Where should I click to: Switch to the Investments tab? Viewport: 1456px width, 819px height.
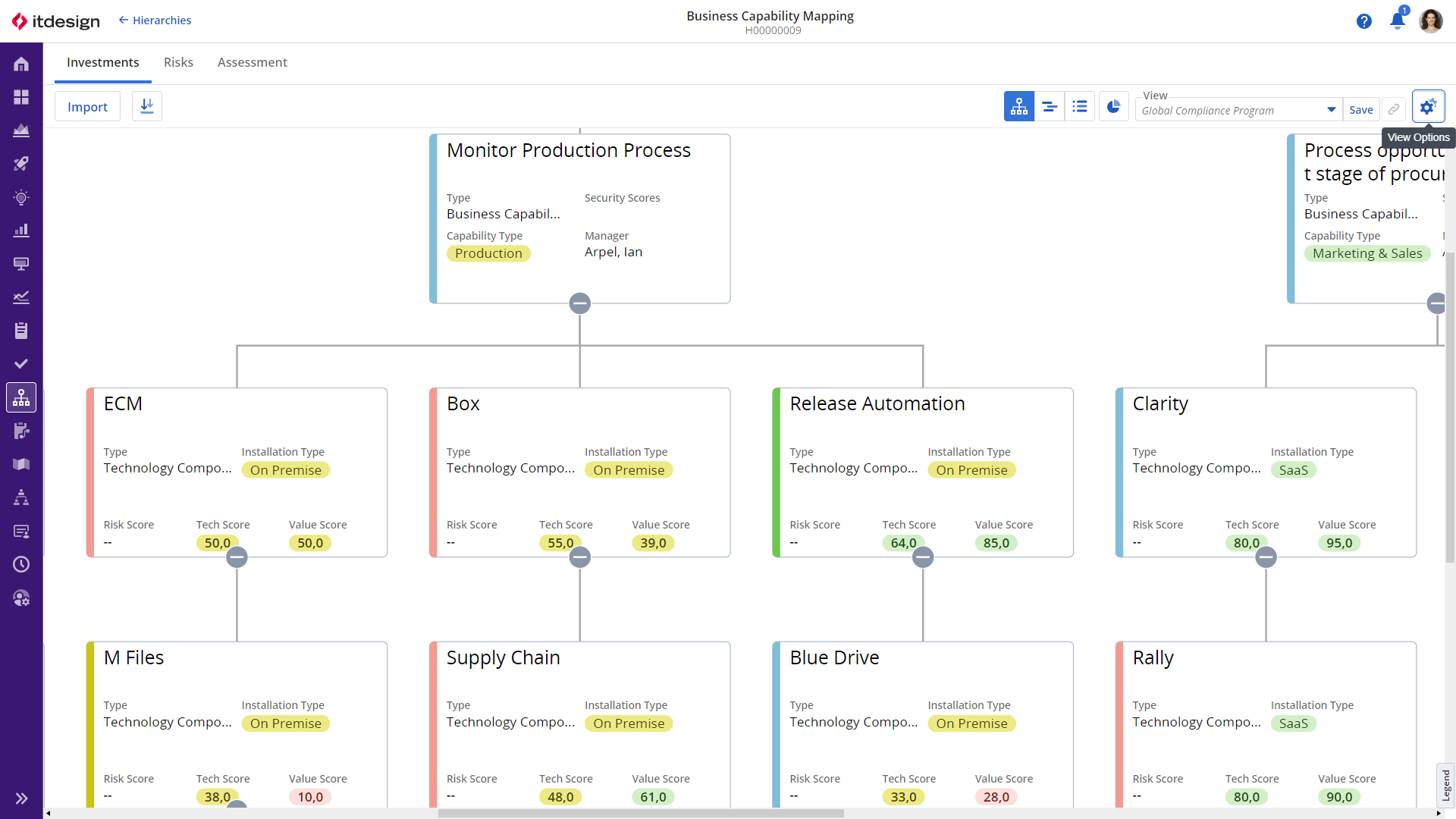pos(103,62)
